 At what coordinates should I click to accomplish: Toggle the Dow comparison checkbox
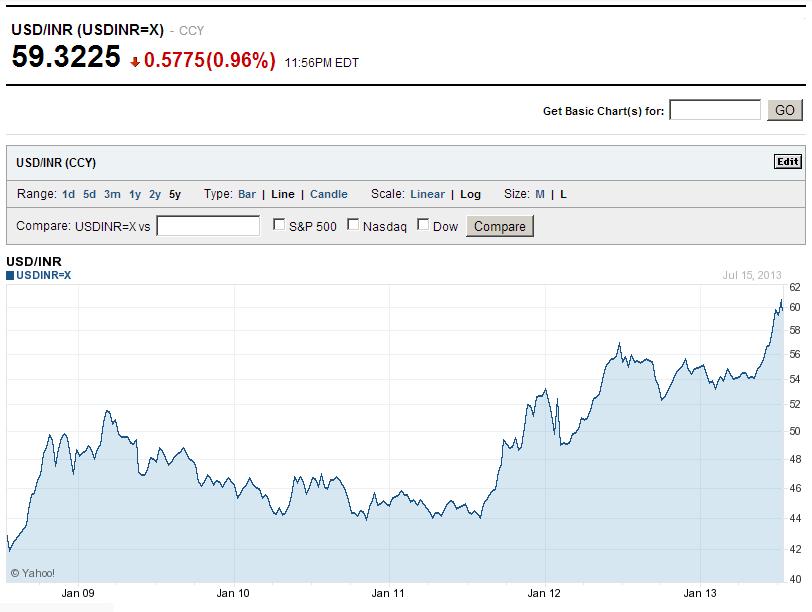(x=423, y=225)
